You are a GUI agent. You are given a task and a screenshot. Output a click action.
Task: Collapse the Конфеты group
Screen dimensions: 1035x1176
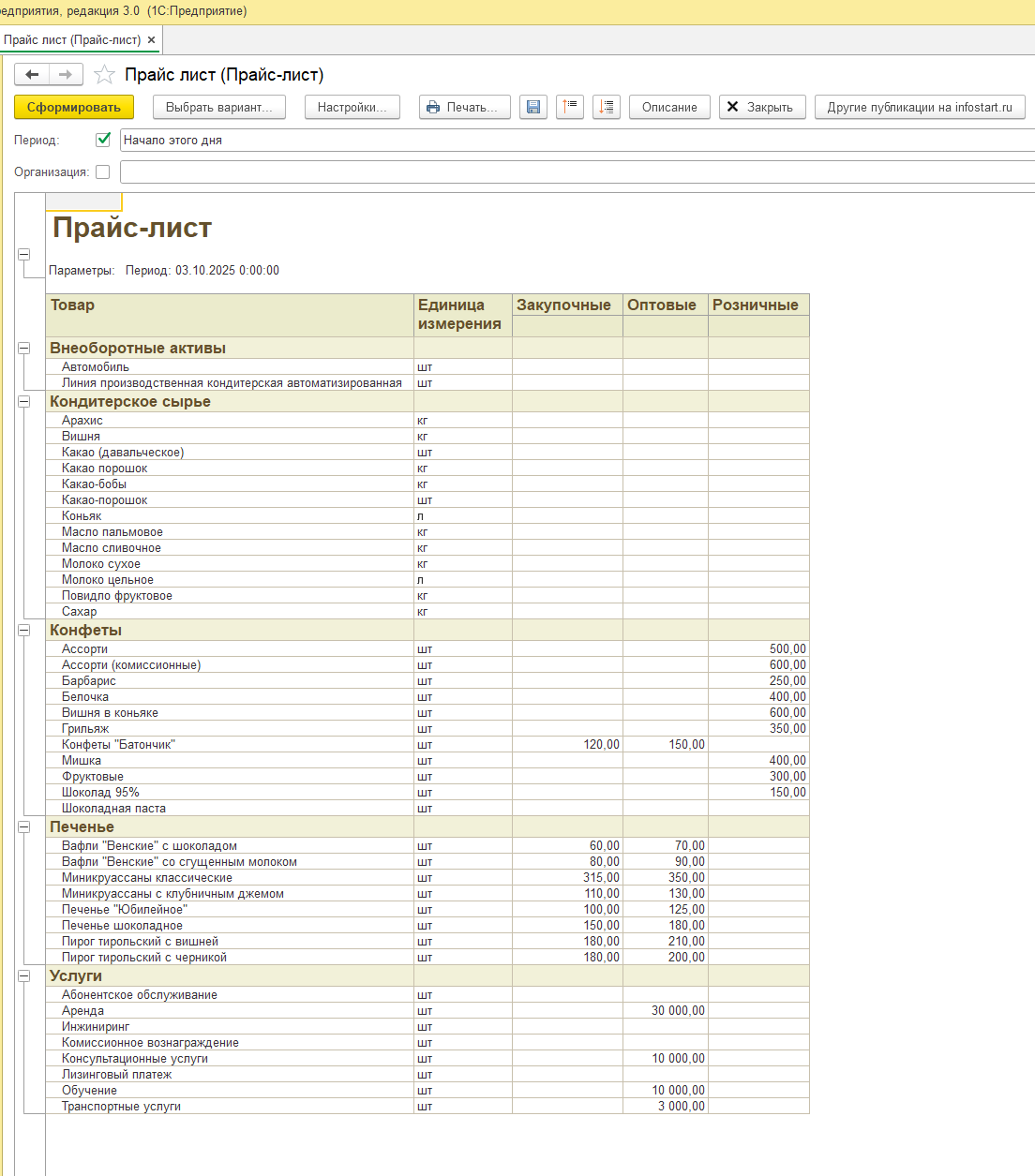pos(24,630)
